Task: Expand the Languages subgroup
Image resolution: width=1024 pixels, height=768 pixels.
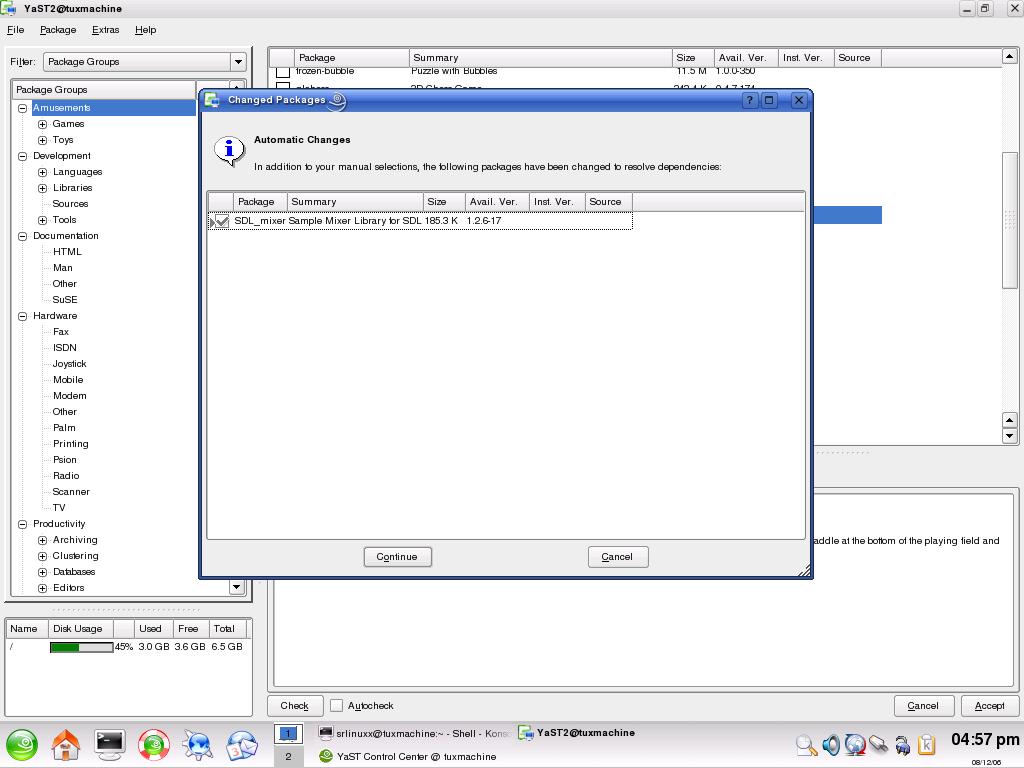Action: 42,172
